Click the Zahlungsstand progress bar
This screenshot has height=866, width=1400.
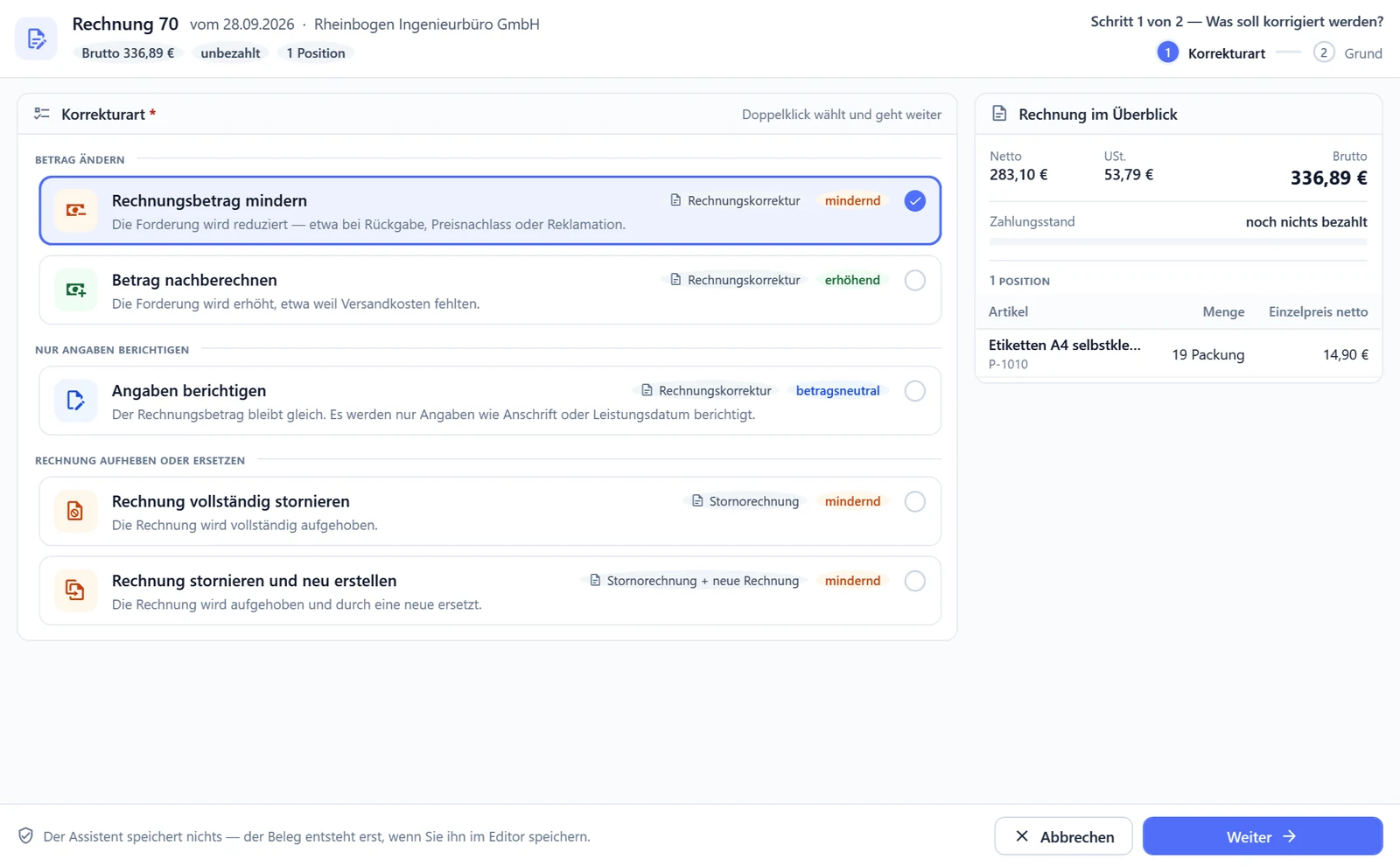click(x=1178, y=241)
